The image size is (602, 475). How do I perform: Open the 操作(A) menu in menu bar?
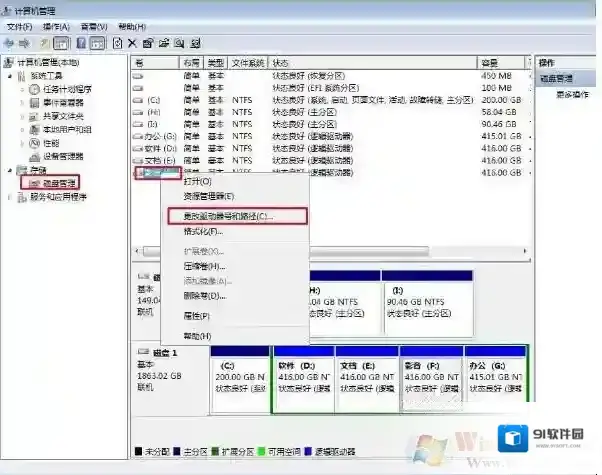tap(56, 26)
